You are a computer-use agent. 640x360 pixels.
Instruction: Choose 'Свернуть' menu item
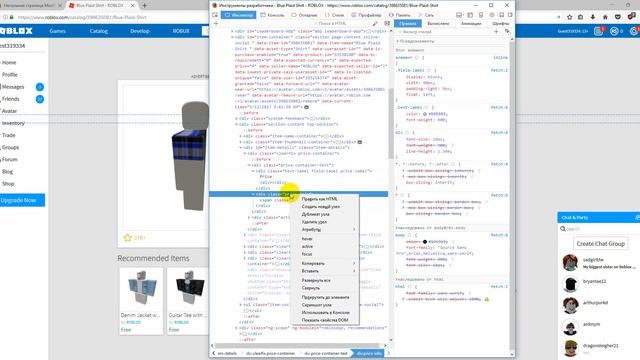click(324, 288)
